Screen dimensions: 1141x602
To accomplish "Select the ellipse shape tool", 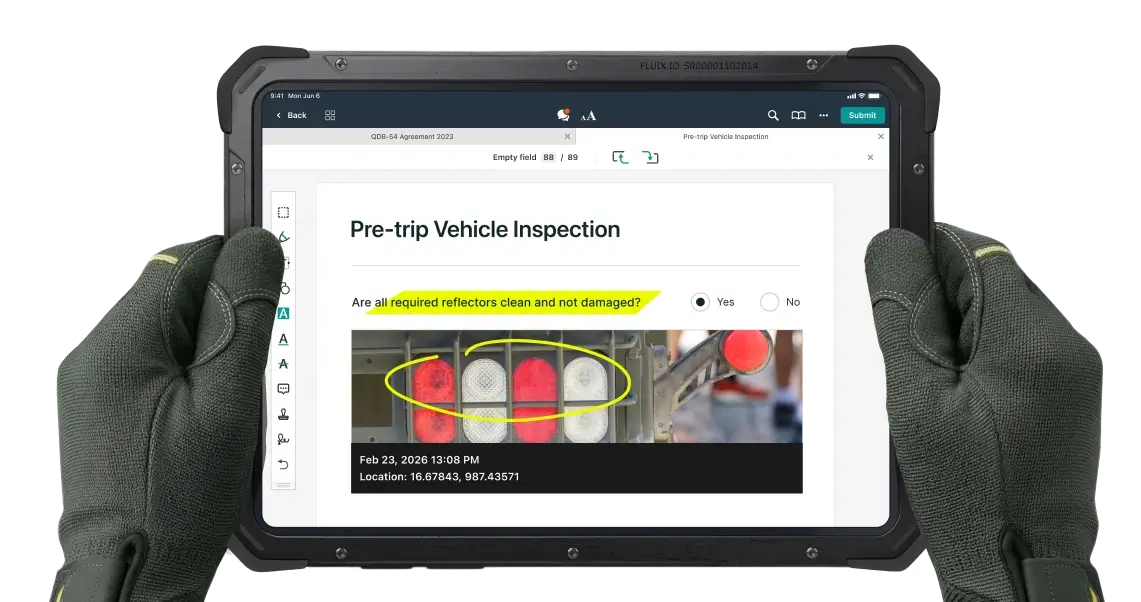I will coord(283,288).
